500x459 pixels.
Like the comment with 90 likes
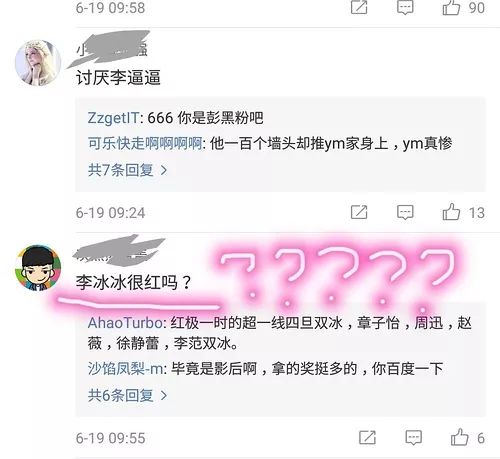pos(451,7)
